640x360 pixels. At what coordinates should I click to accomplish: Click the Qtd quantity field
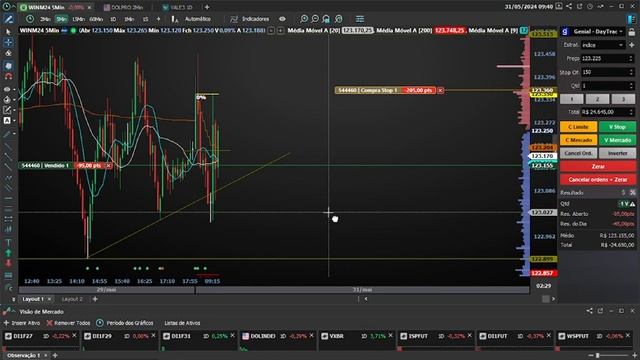point(604,86)
